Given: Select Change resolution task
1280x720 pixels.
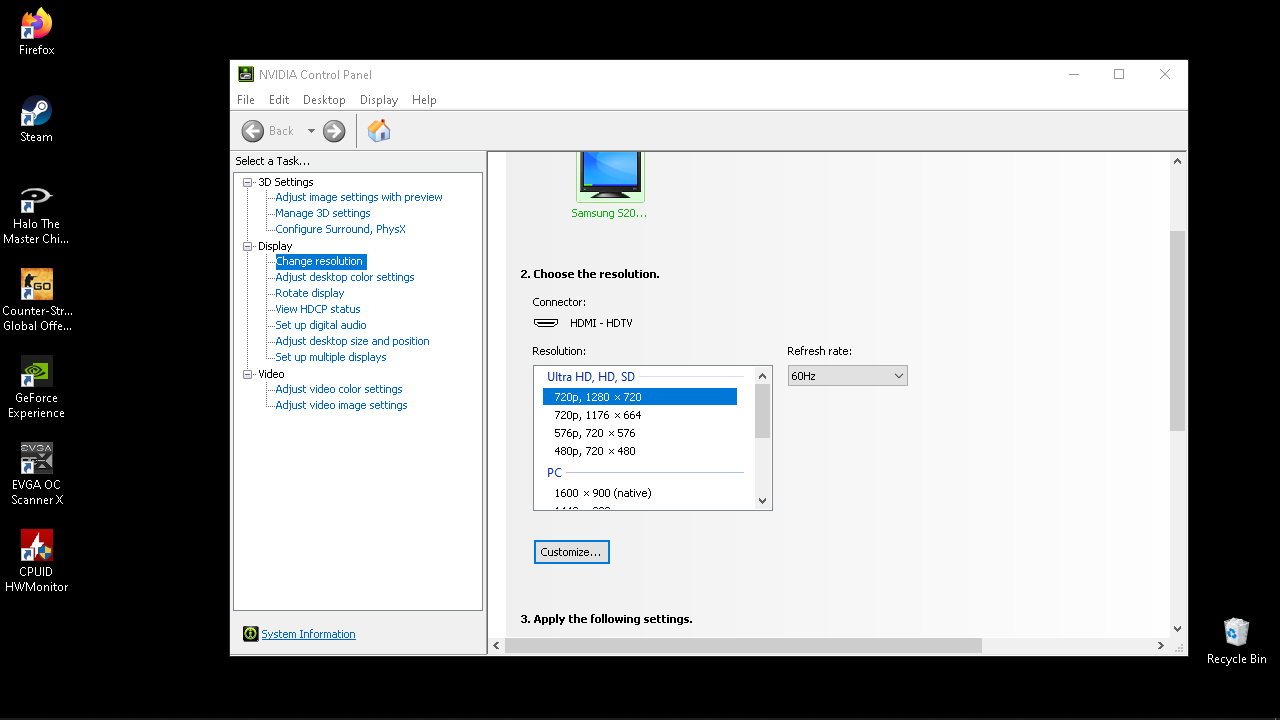Looking at the screenshot, I should tap(320, 261).
